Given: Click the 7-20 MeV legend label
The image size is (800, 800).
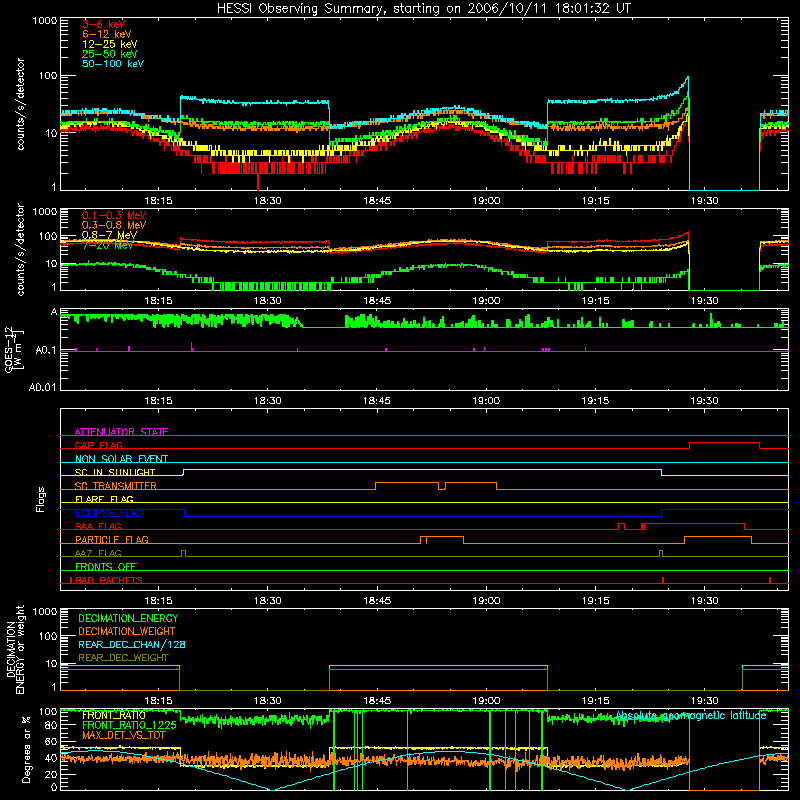Looking at the screenshot, I should point(107,245).
